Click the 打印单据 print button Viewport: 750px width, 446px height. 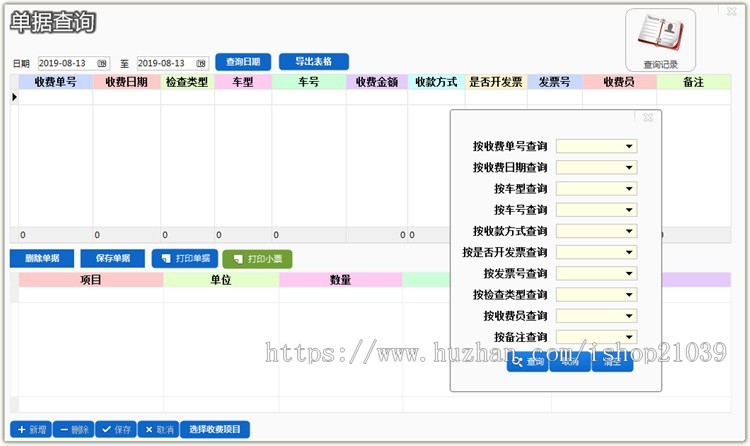pos(185,258)
